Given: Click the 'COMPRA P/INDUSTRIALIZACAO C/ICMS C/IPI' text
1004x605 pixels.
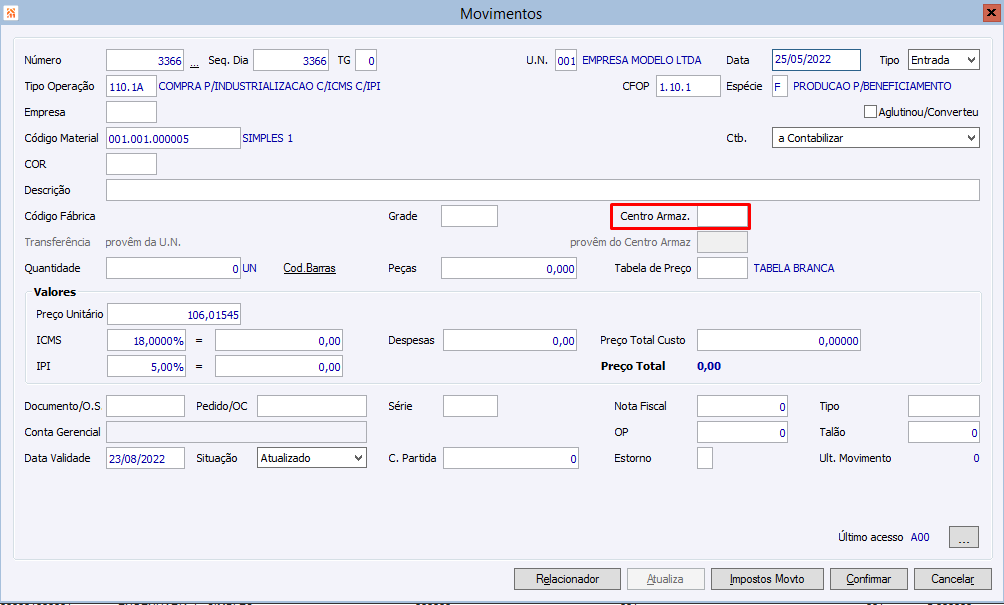Looking at the screenshot, I should (270, 86).
